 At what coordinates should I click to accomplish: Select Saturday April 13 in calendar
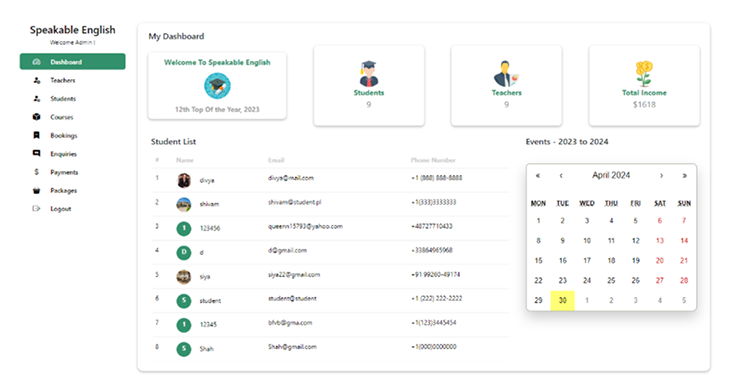[660, 241]
